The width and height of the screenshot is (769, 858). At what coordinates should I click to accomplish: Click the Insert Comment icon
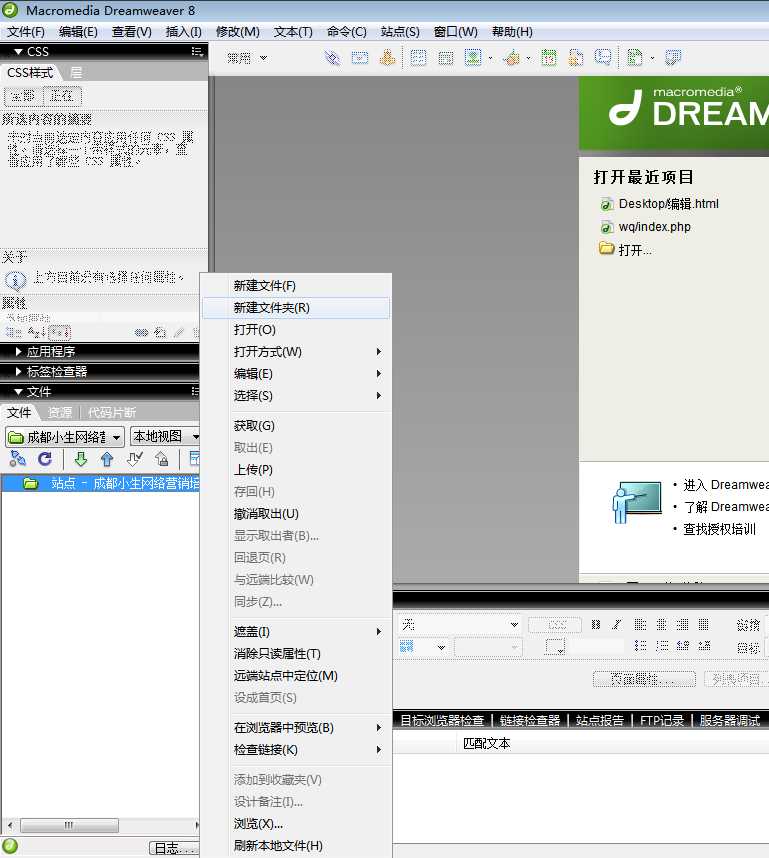(x=603, y=57)
